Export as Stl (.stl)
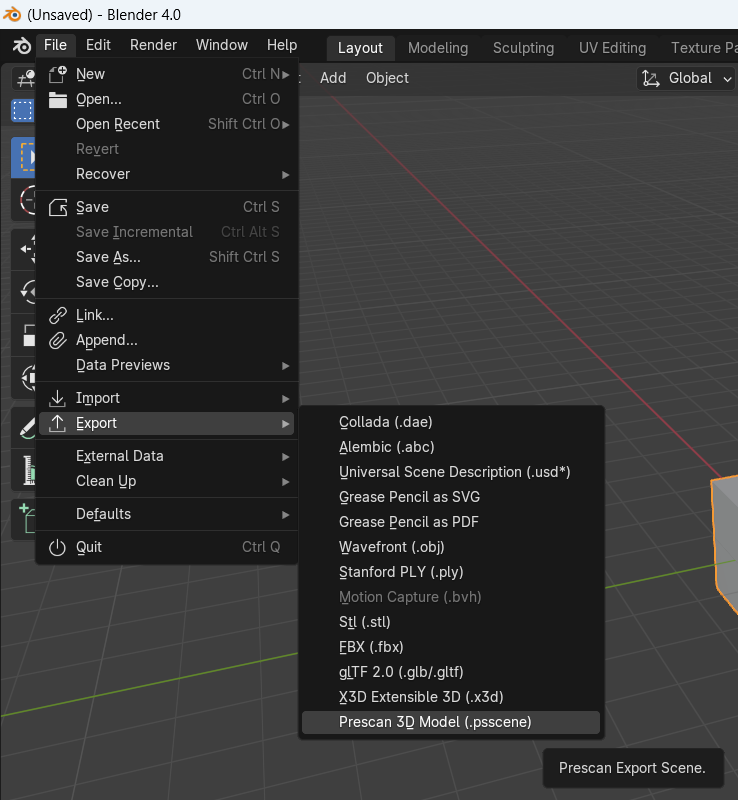738x800 pixels. (451, 622)
